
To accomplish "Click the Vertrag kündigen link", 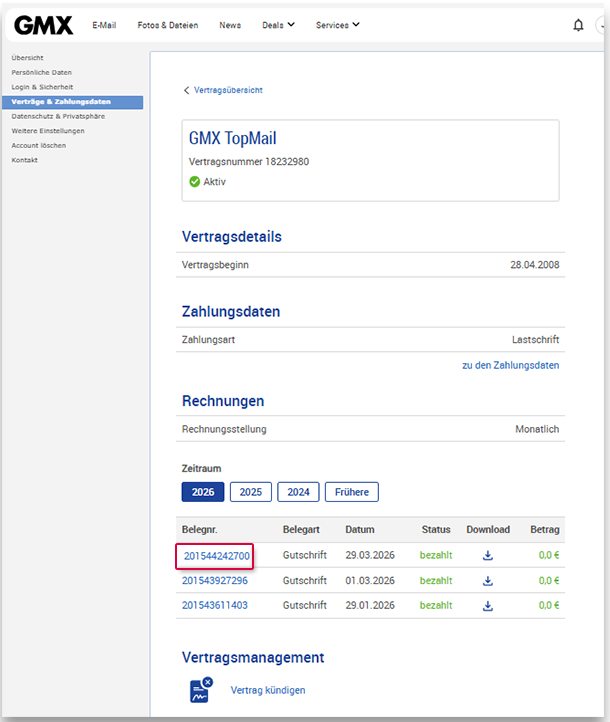I will (268, 690).
